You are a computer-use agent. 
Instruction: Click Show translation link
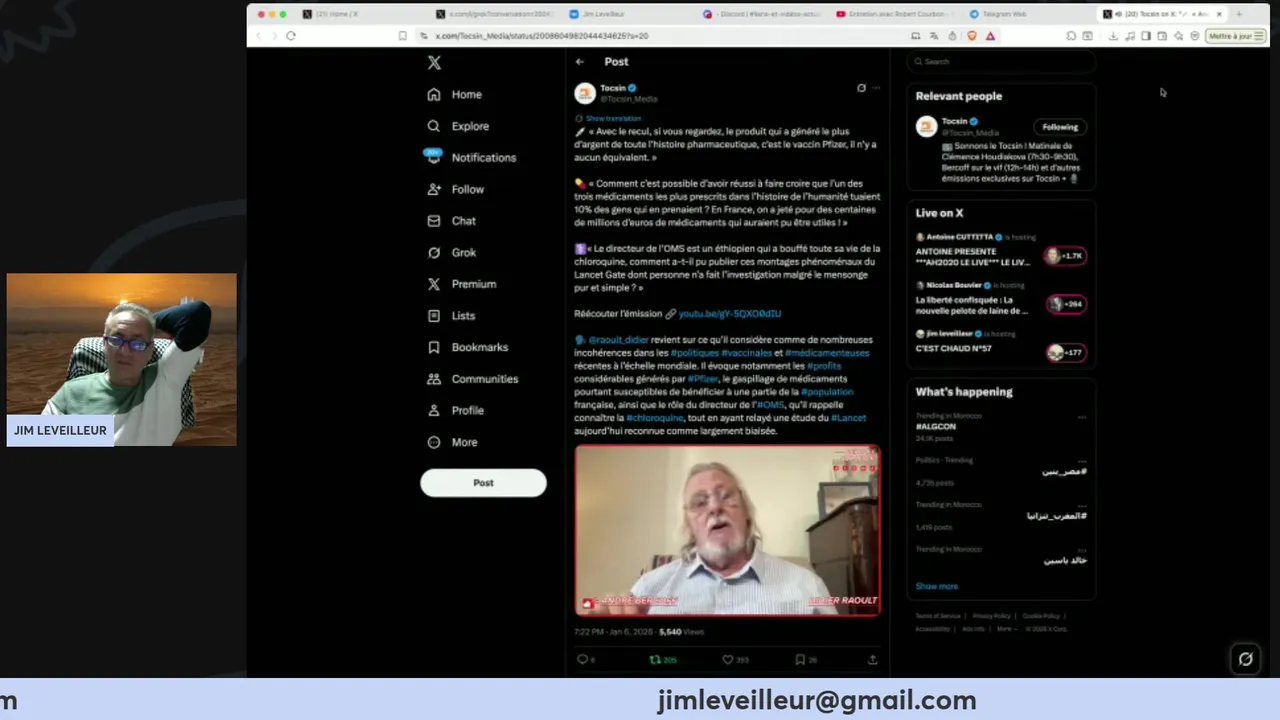pos(613,119)
